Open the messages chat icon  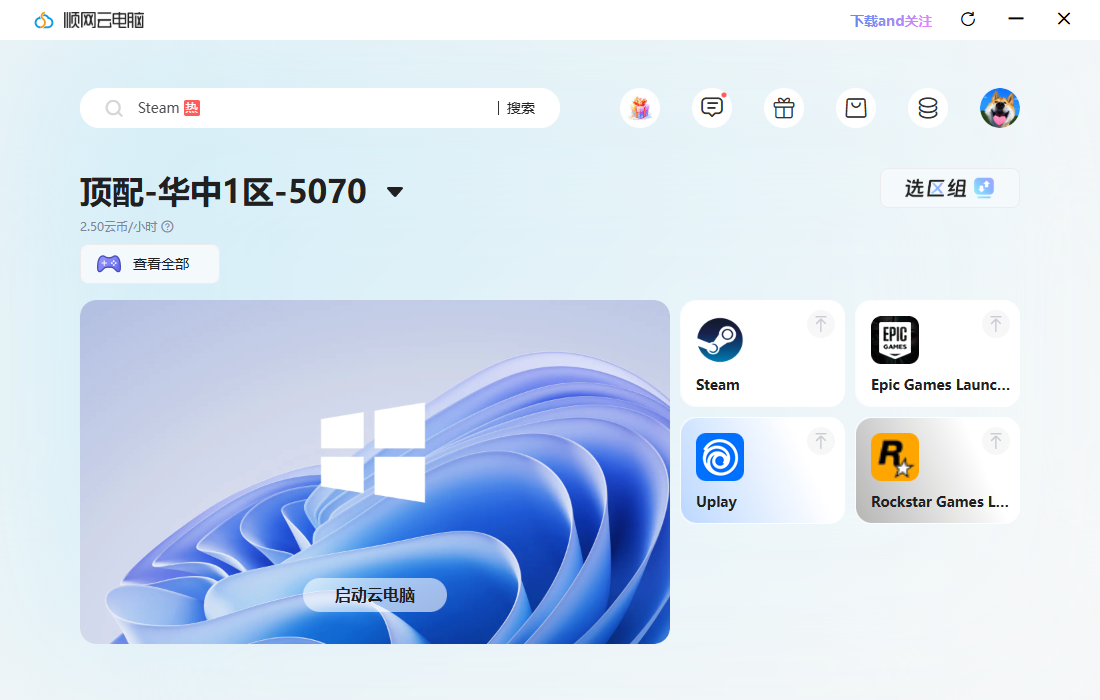coord(712,108)
